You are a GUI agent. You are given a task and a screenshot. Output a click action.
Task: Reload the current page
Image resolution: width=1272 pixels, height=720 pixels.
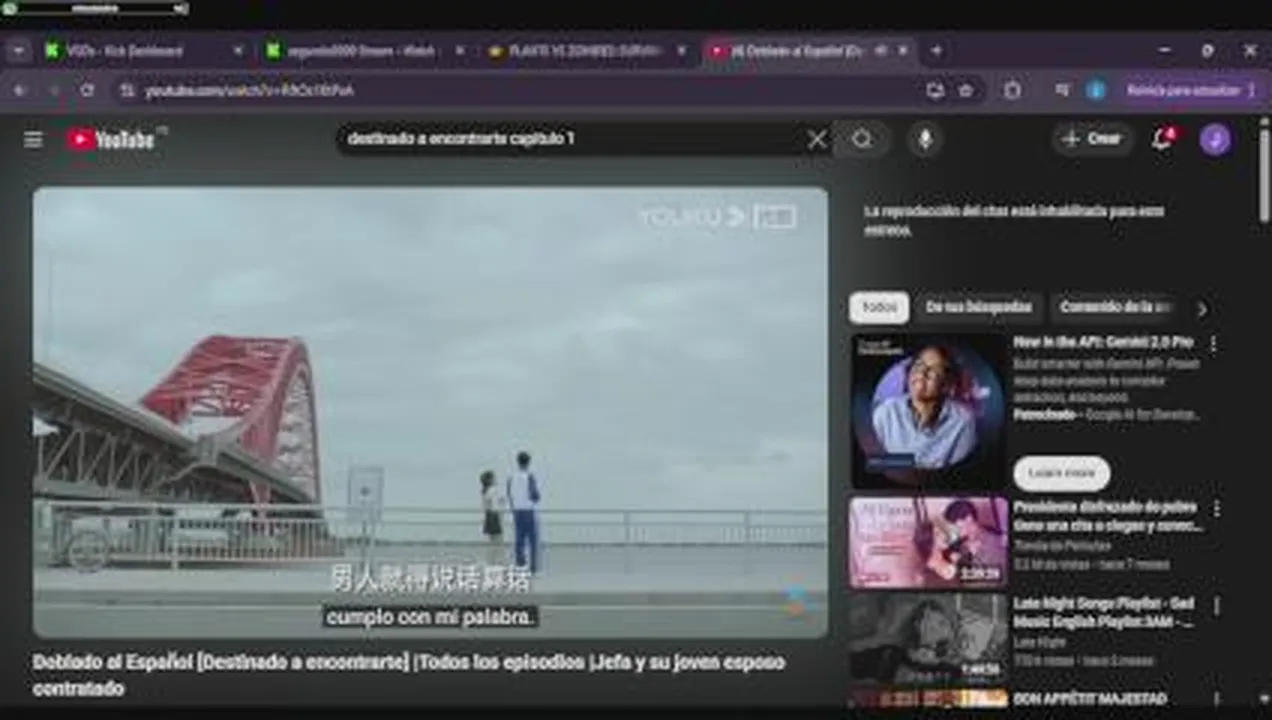point(87,90)
